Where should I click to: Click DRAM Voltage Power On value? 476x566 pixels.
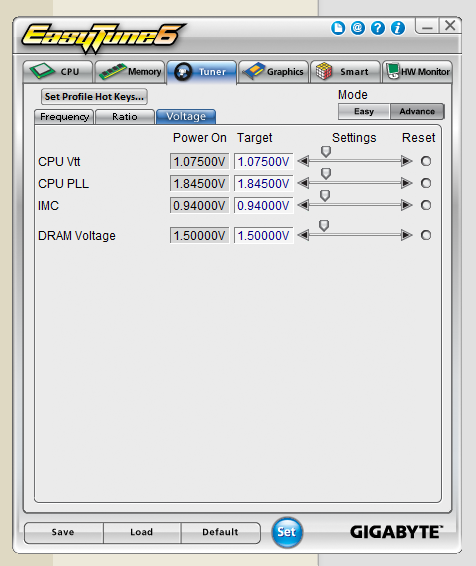(200, 235)
